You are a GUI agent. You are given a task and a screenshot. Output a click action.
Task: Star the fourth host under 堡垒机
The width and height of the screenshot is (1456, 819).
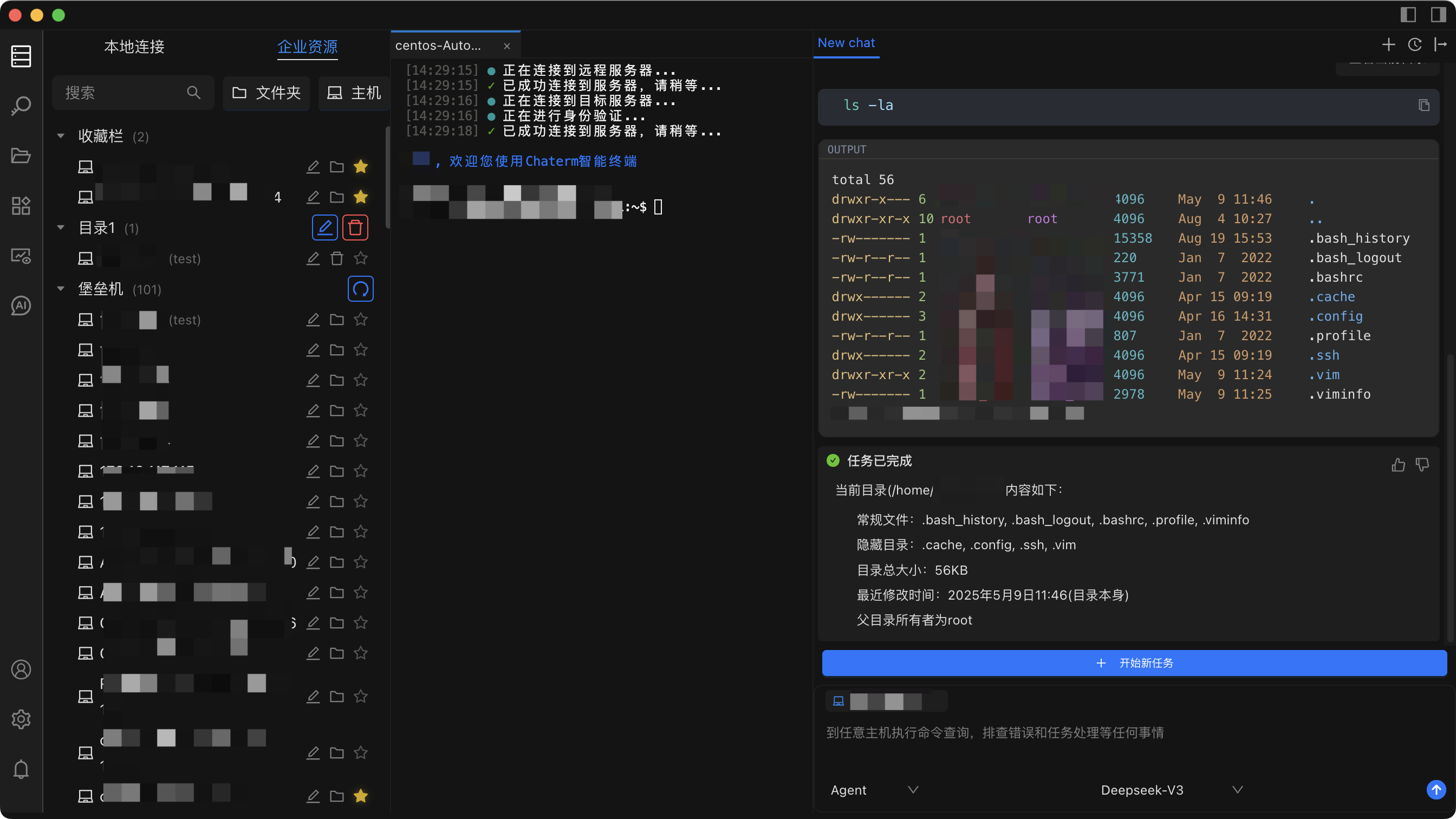(361, 411)
